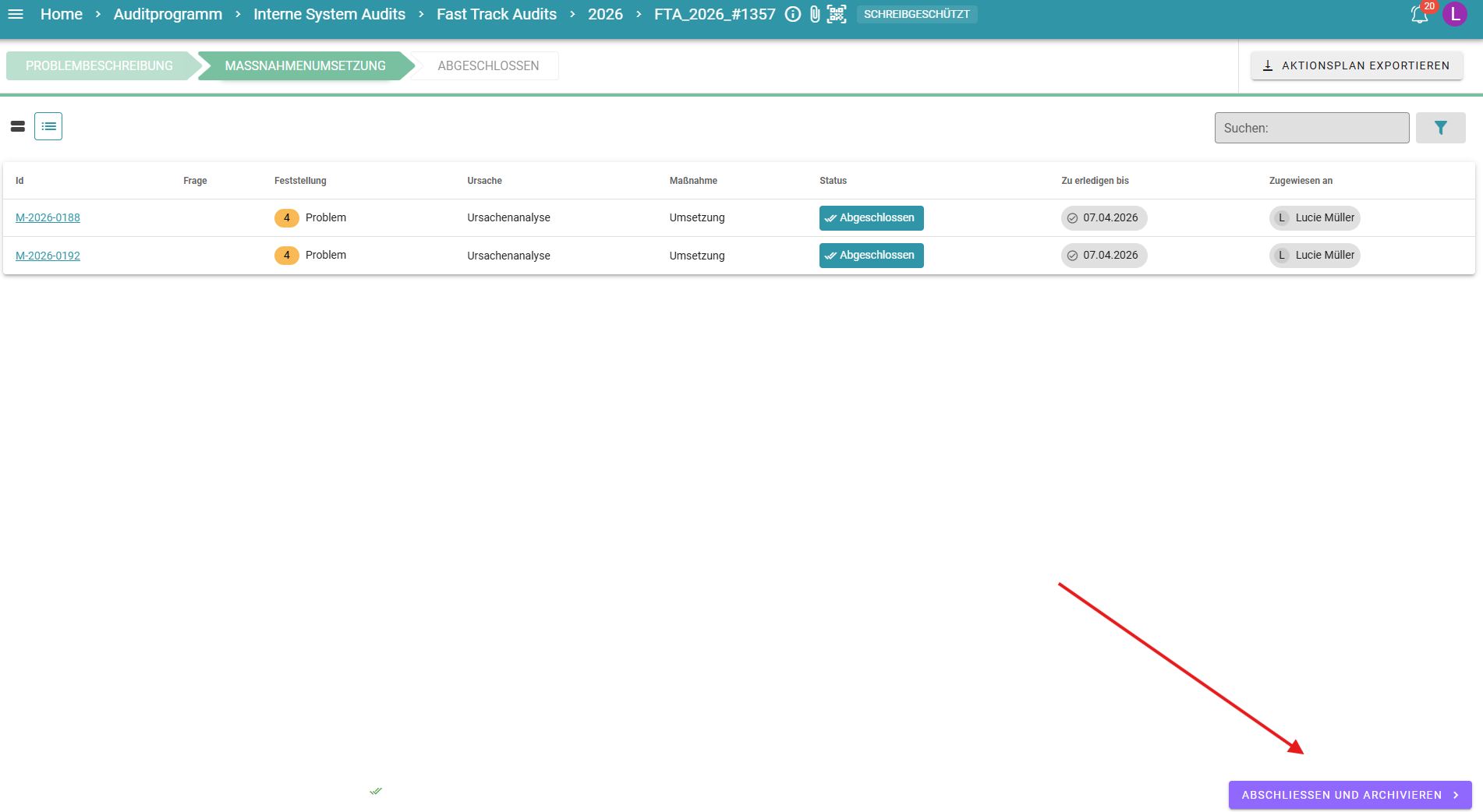
Task: Click Problem text in M-2026-0188 row
Action: [326, 218]
